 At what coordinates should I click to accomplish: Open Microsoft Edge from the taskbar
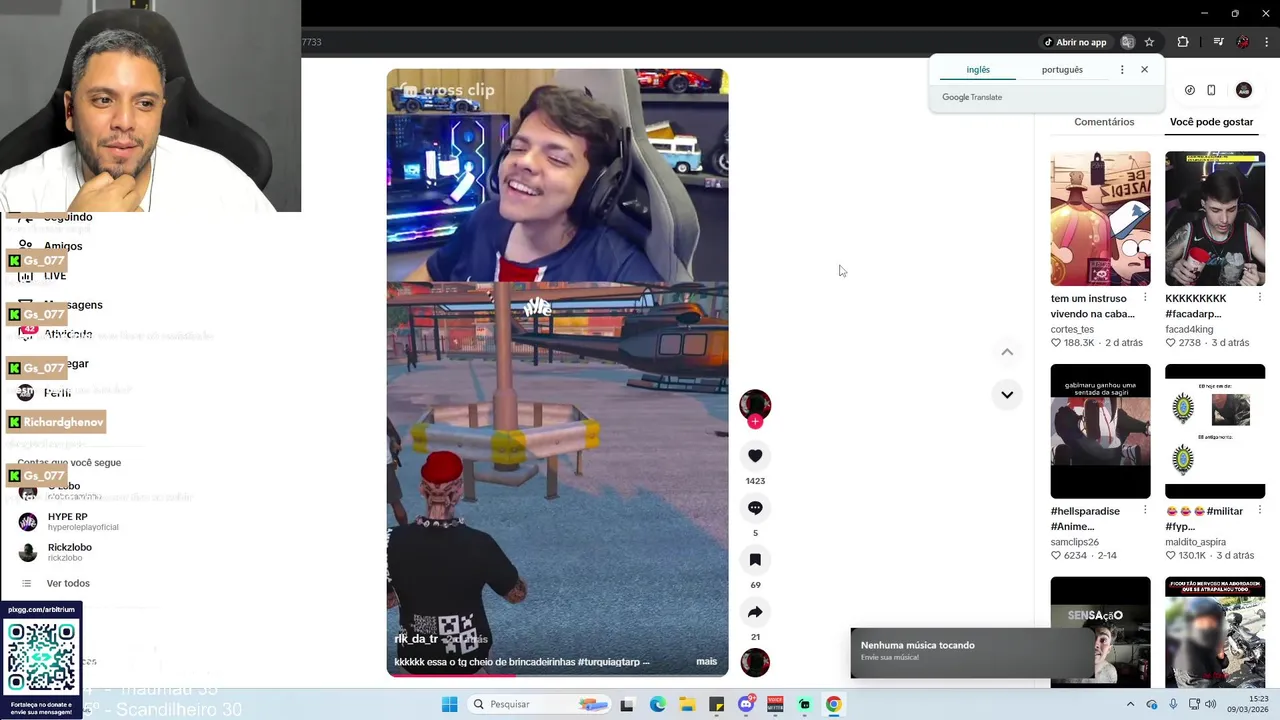coord(657,704)
